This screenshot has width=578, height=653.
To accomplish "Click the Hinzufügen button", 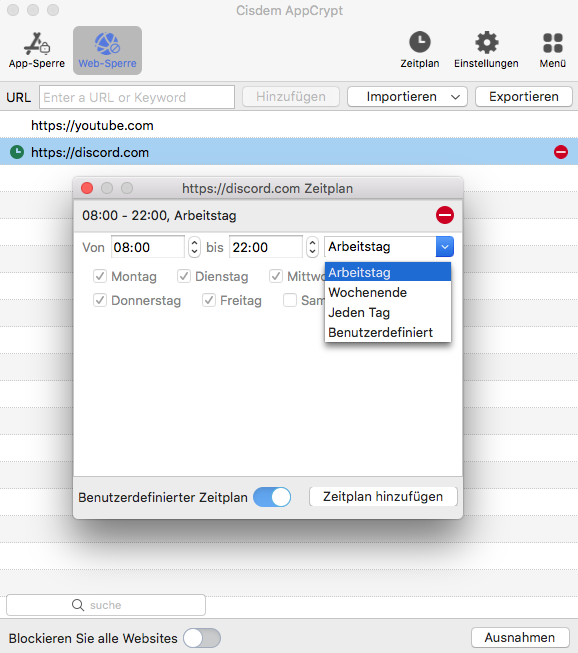I will [291, 97].
